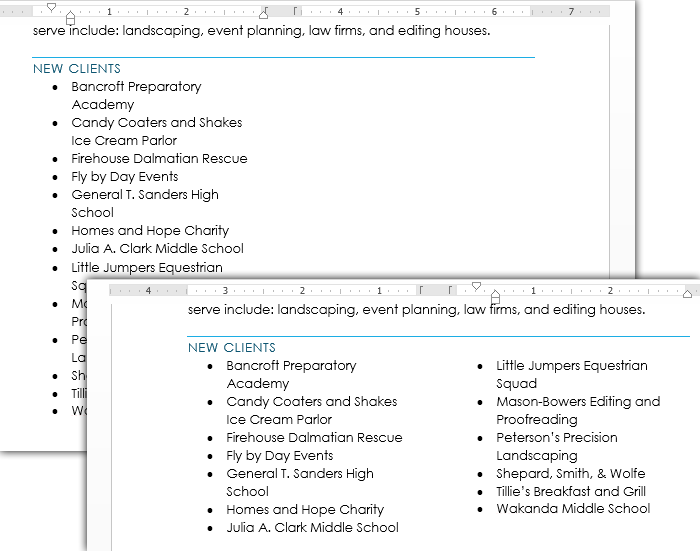Click 'Academy' in the single-column document
The height and width of the screenshot is (551, 700).
tap(103, 104)
